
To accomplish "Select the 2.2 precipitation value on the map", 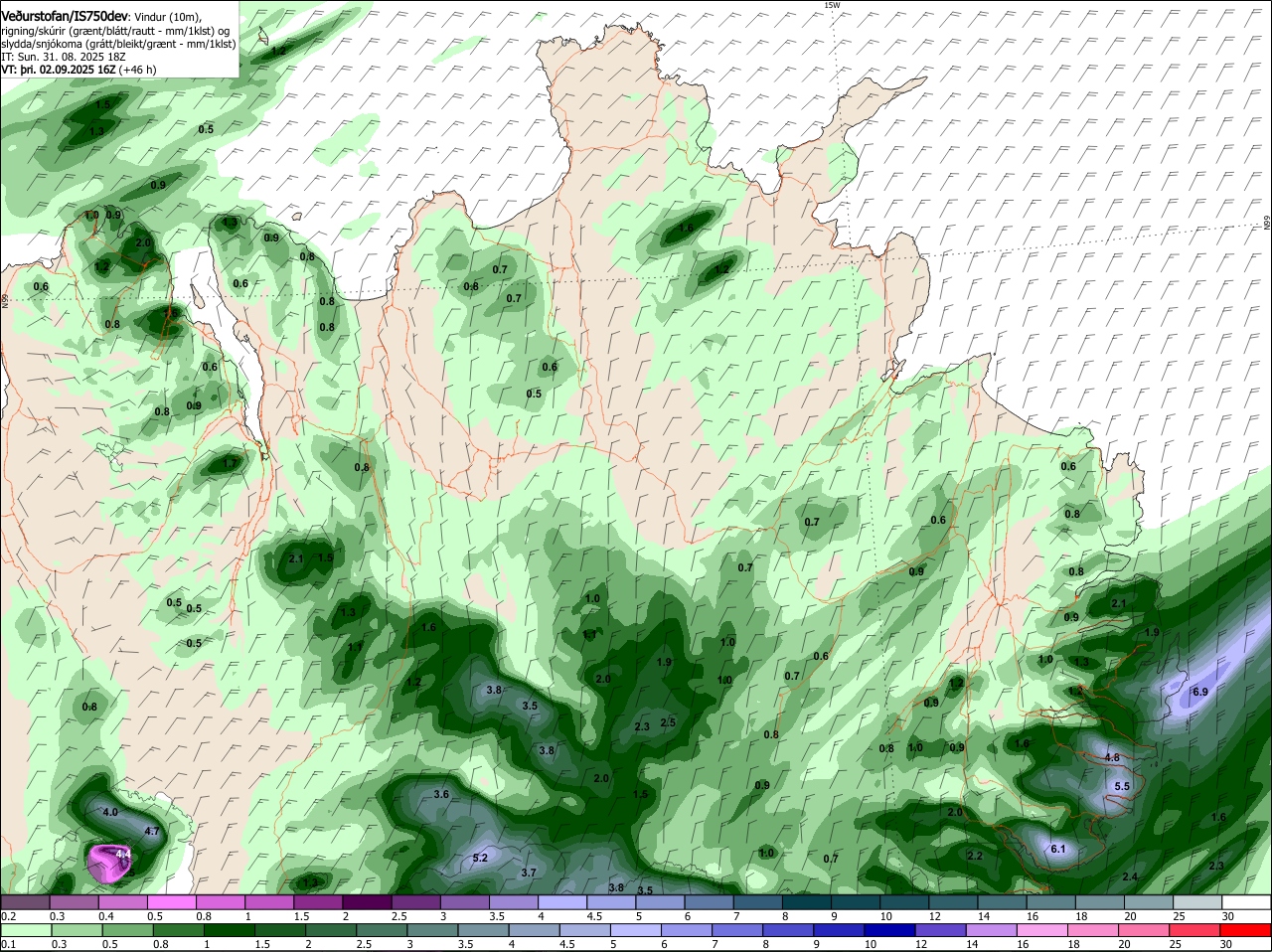I will tap(975, 856).
